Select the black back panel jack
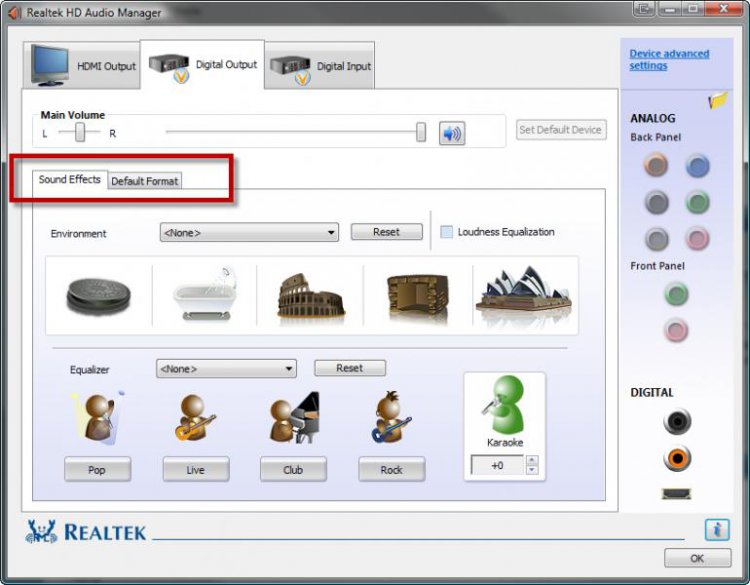Screen dimensions: 750x585 pos(656,202)
